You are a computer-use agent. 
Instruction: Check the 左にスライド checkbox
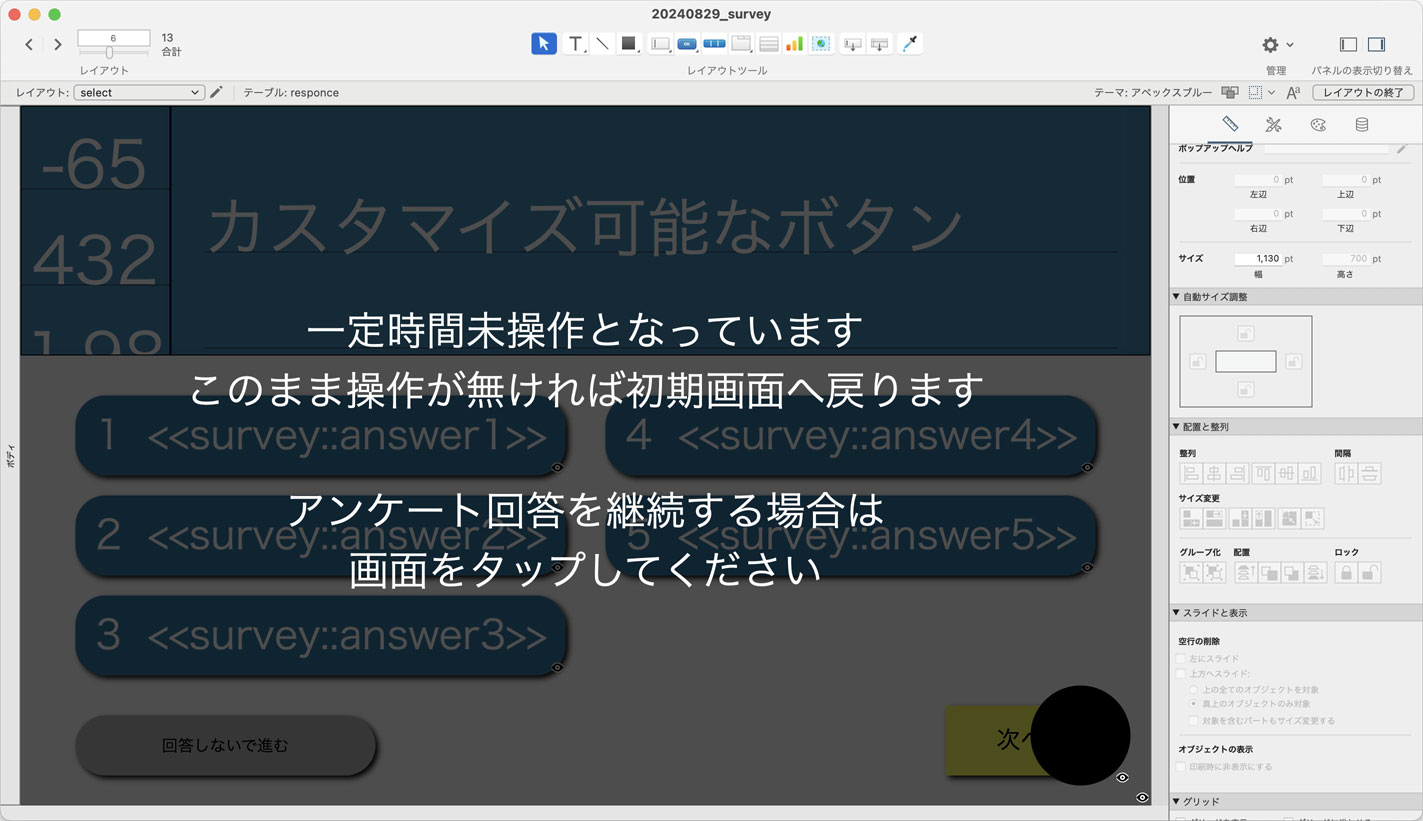[1181, 659]
